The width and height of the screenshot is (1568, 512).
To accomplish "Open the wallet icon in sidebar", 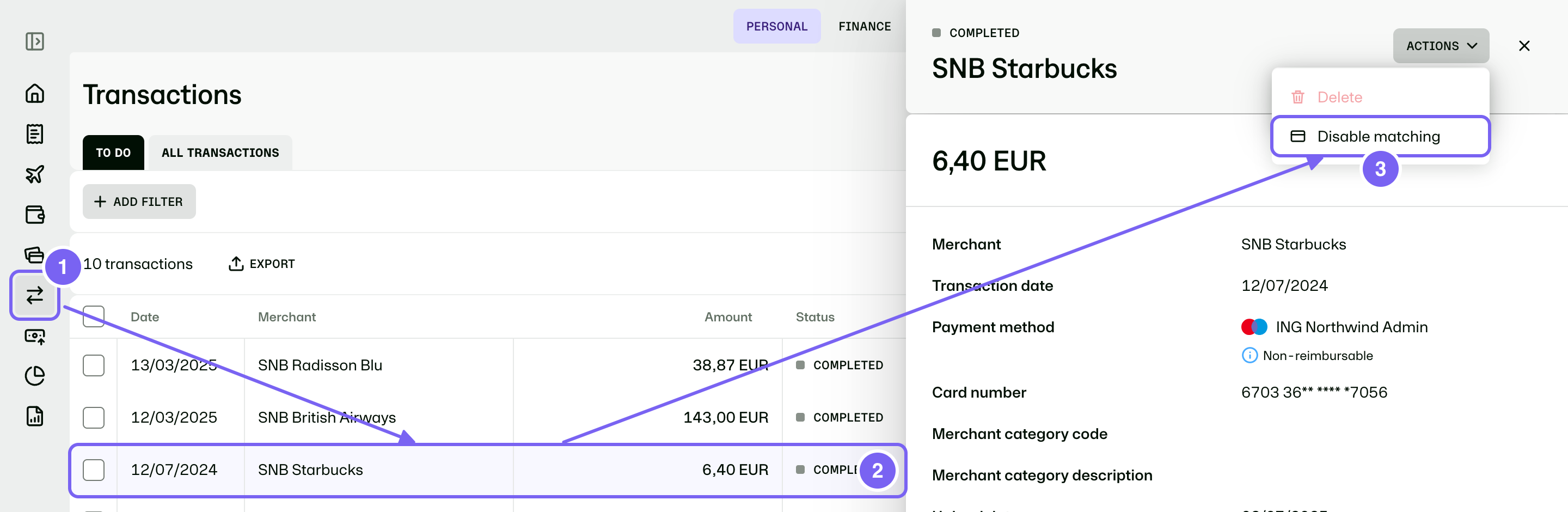I will pyautogui.click(x=35, y=215).
